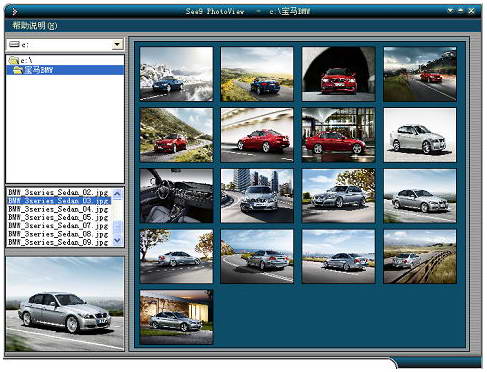This screenshot has height=372, width=487.
Task: Open thumbnail of blue convertible on flowered hillside
Action: pos(257,74)
